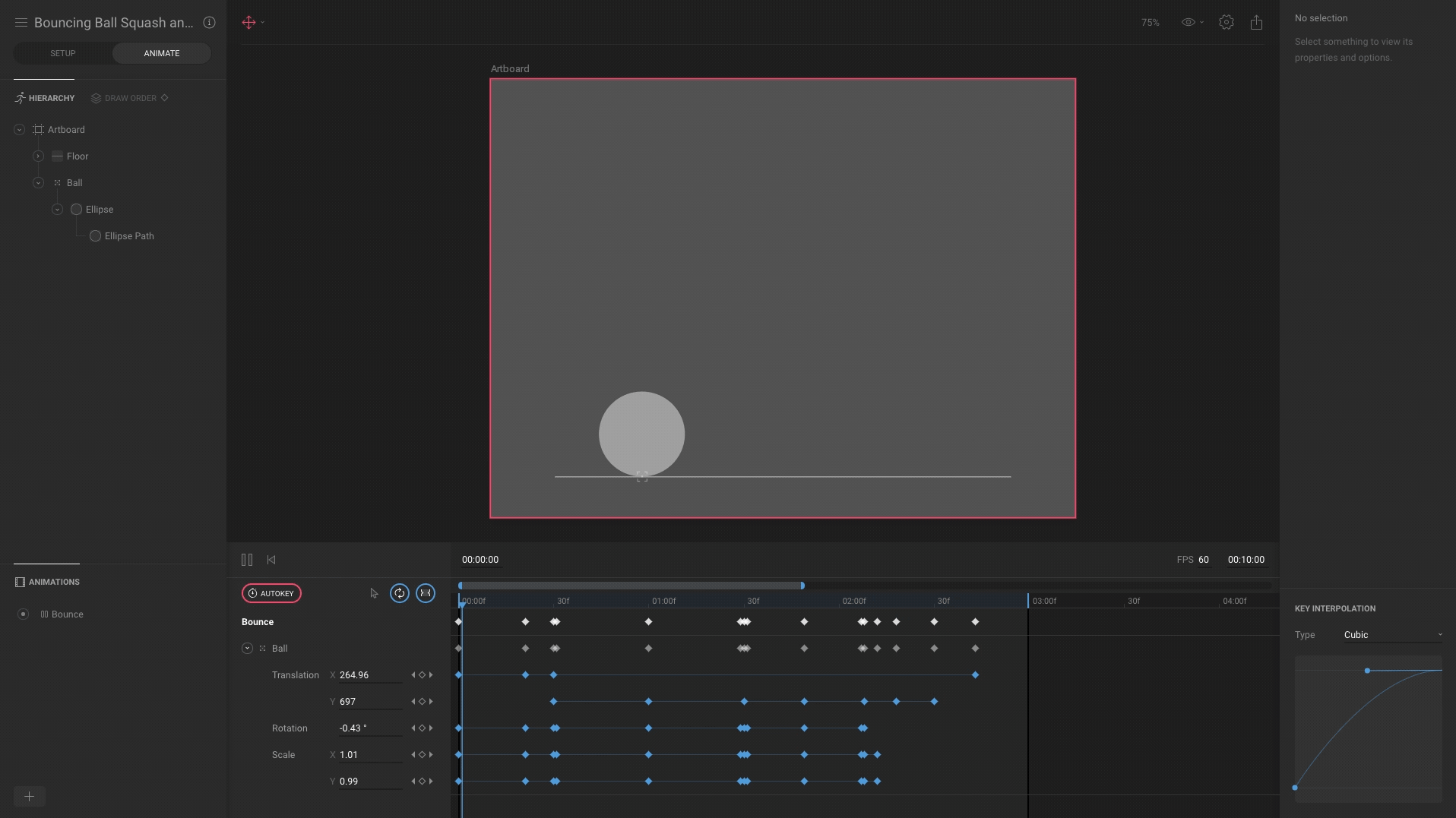Click the upper cubic curve handle

1367,671
